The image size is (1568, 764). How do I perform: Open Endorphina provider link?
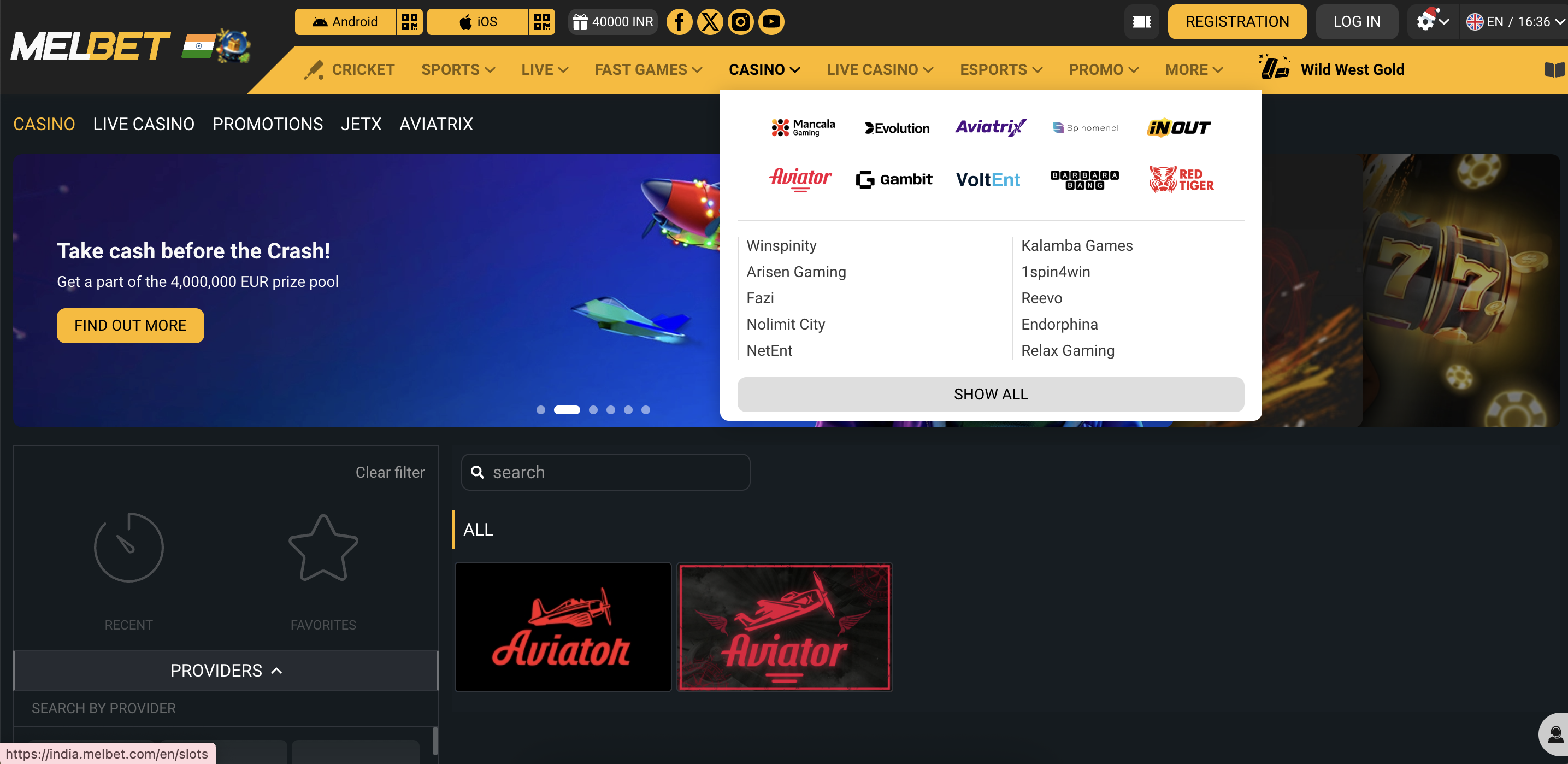pyautogui.click(x=1059, y=324)
